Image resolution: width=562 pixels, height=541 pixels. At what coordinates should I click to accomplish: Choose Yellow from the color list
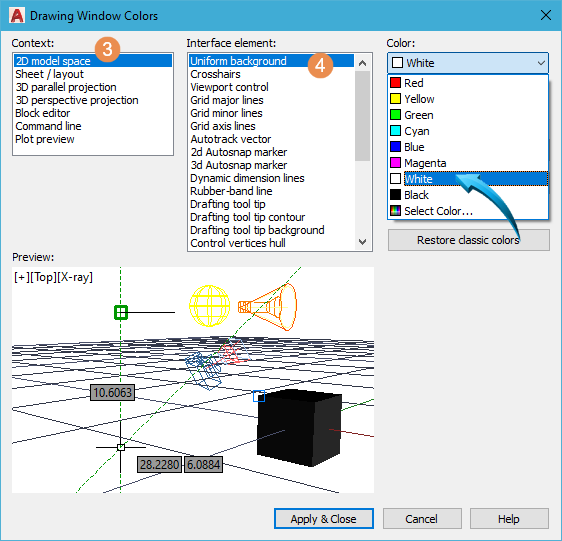point(468,99)
